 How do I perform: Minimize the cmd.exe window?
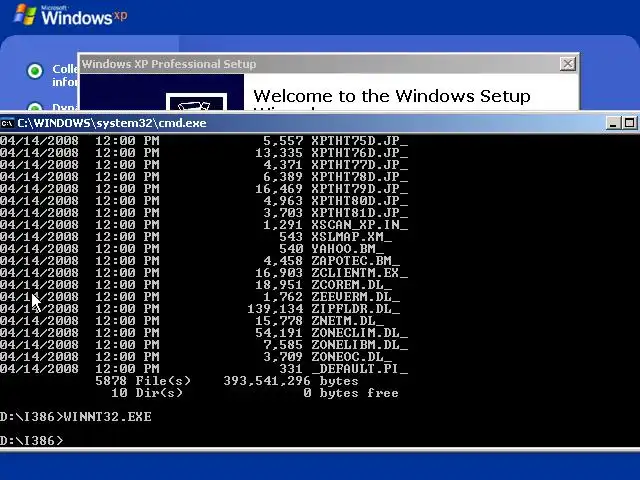[x=613, y=123]
